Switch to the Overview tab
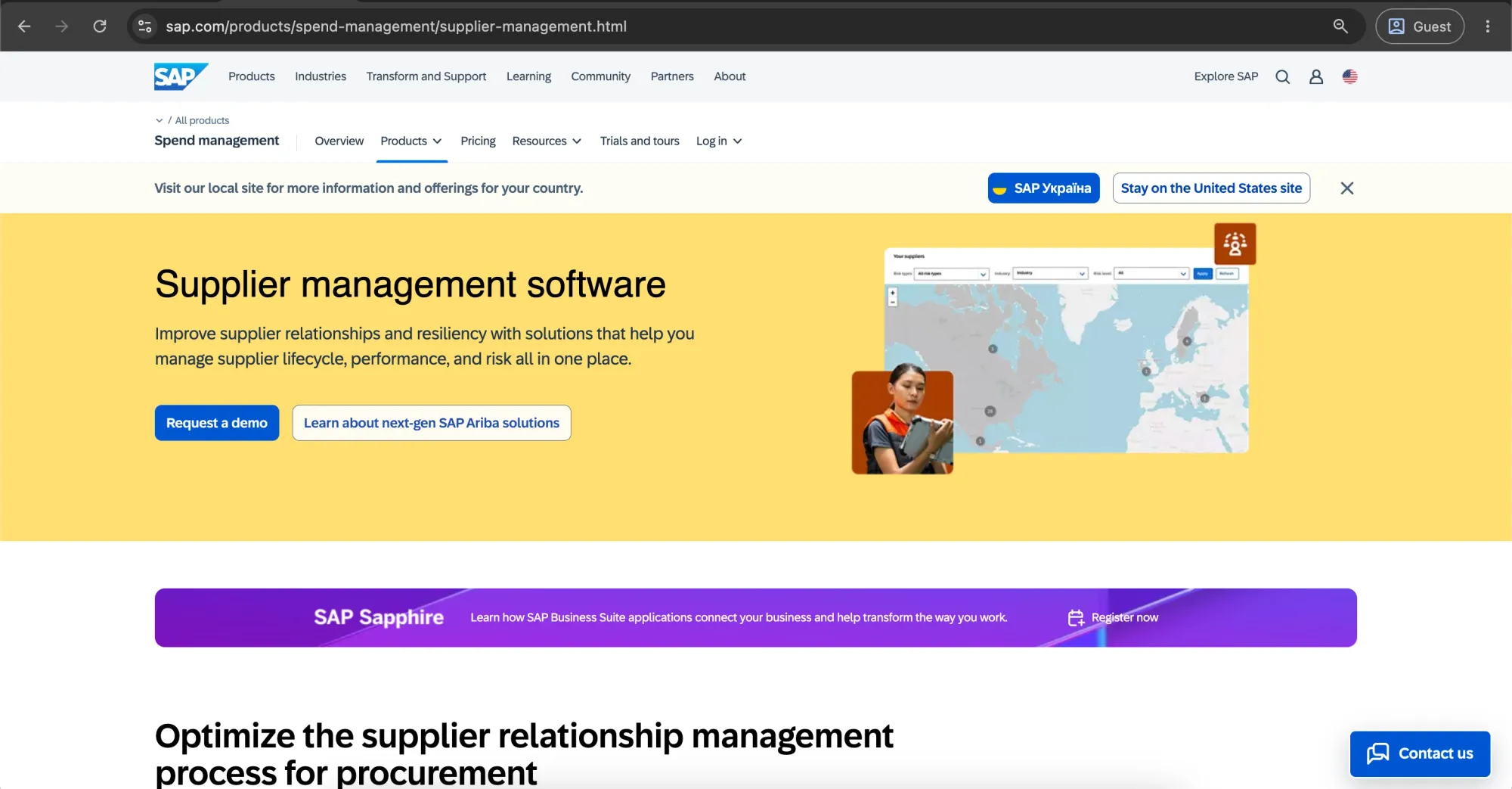This screenshot has width=1512, height=789. click(x=339, y=141)
